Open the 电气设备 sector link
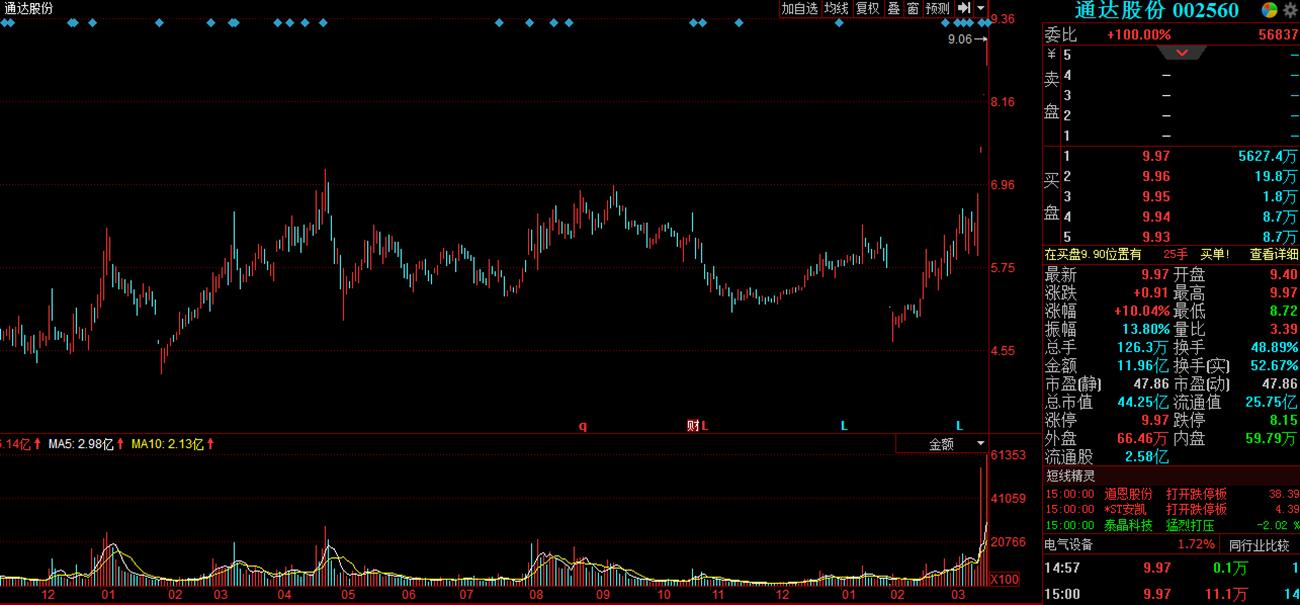 pyautogui.click(x=1068, y=545)
